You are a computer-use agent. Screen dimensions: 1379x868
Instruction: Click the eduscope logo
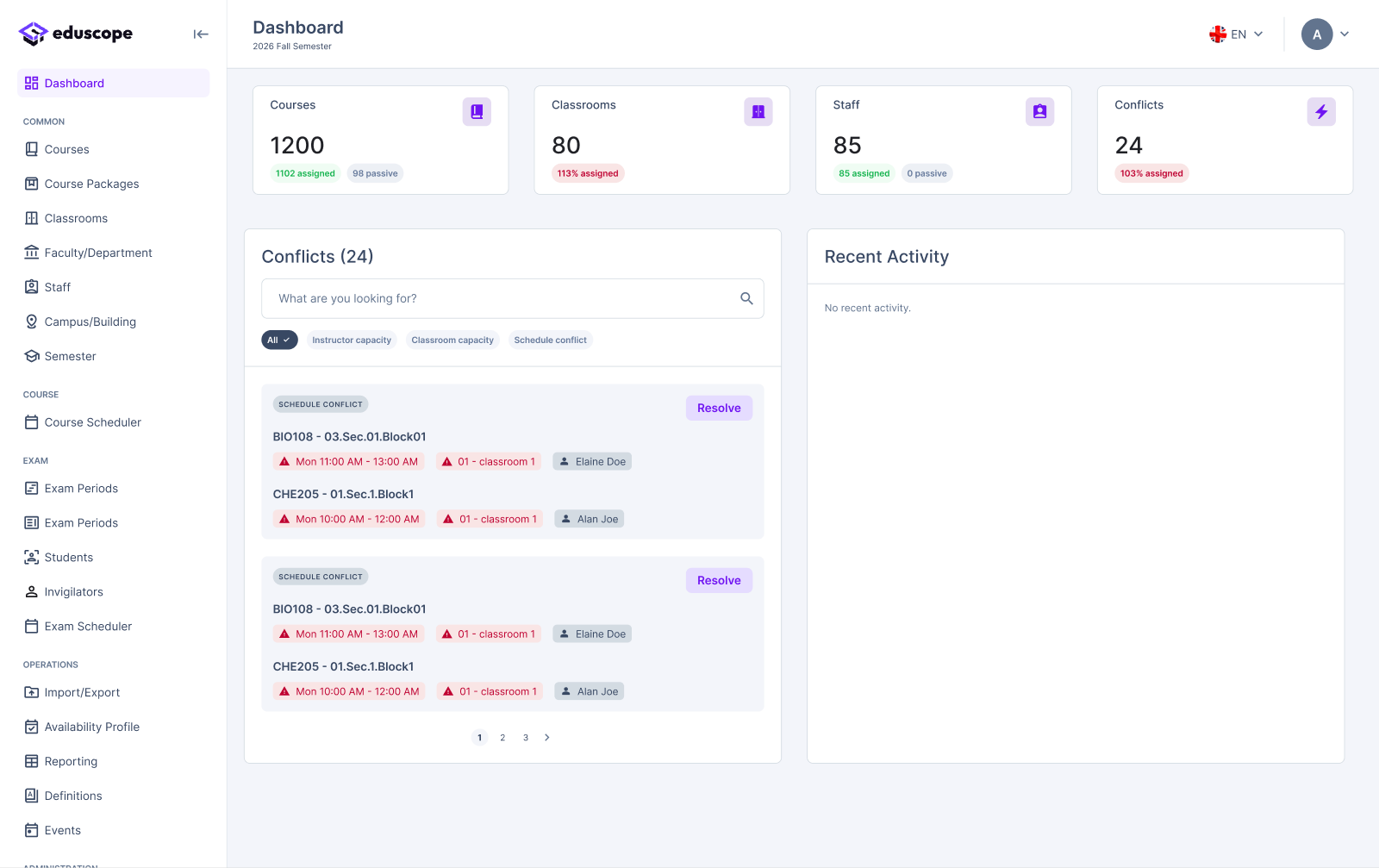click(76, 34)
